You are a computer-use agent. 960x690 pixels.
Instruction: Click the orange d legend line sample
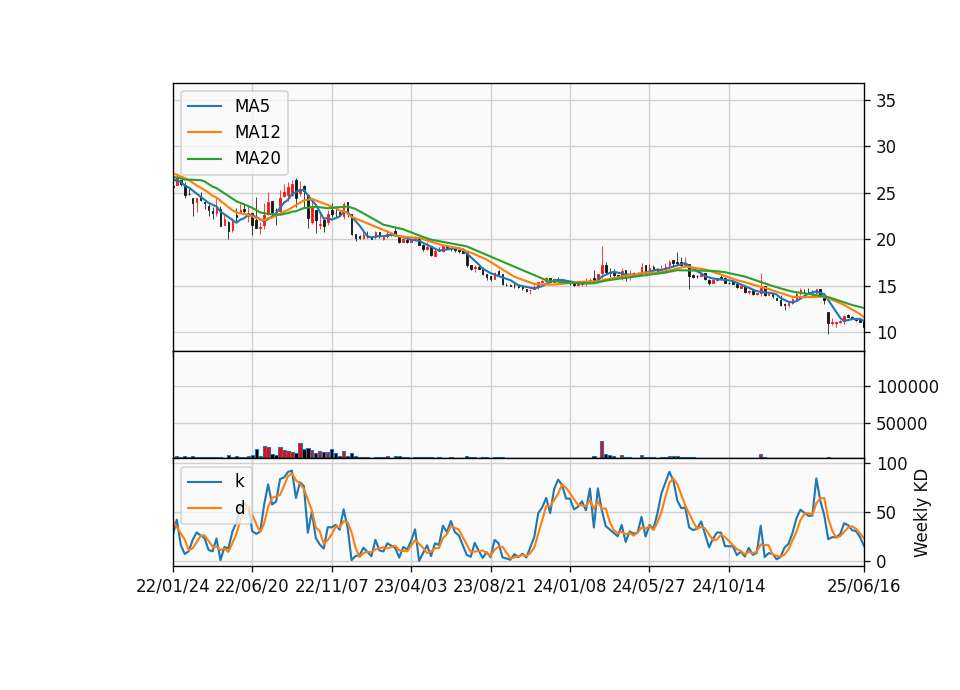[204, 508]
